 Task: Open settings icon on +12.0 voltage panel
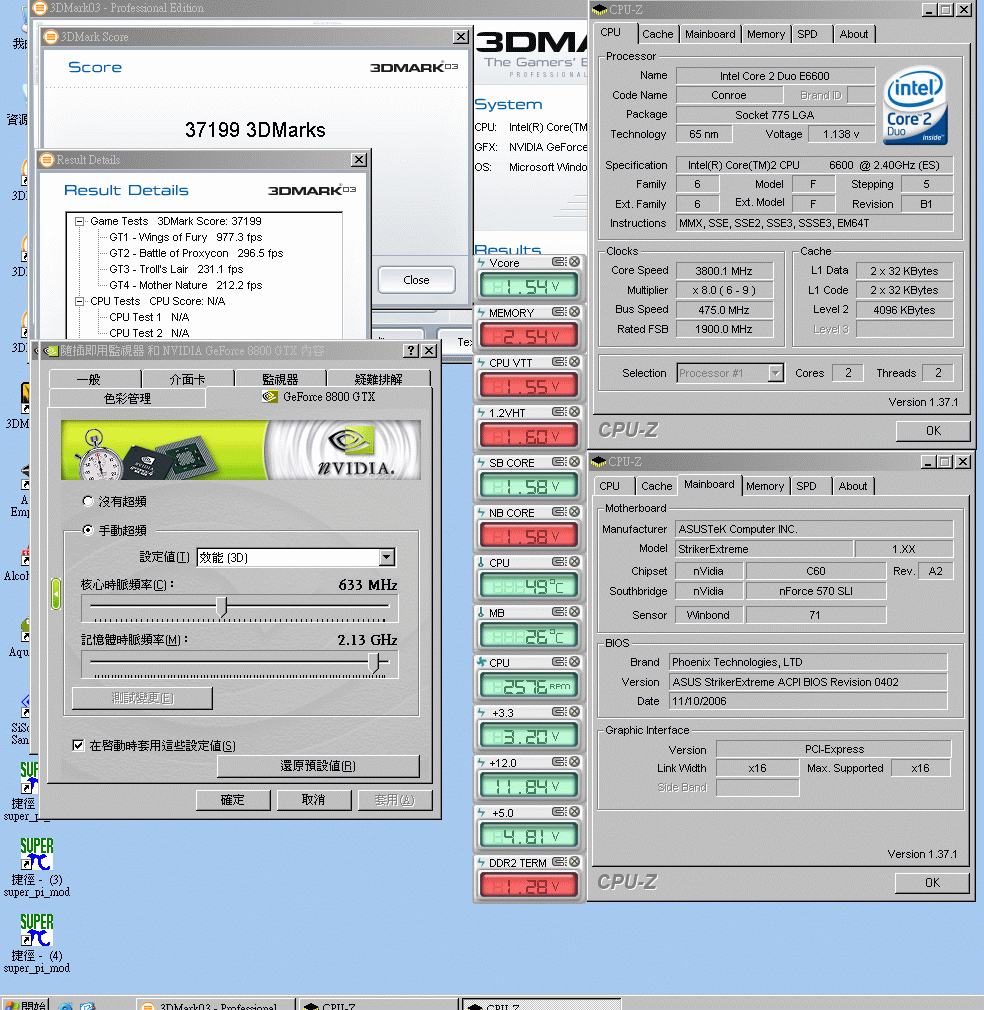(x=558, y=762)
